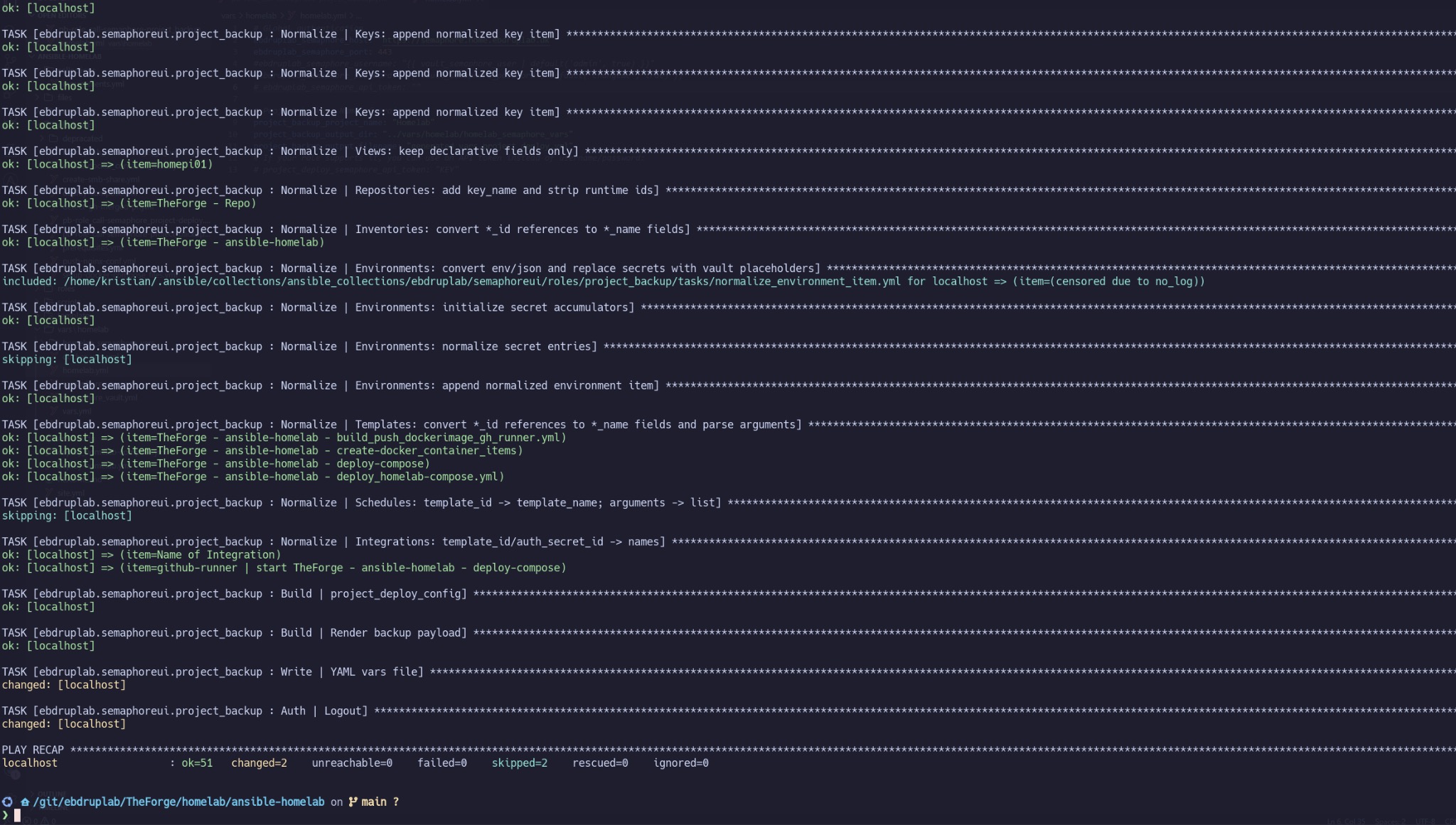Click the 'build_push_dockerimage_gh_runner.yml' item line

[284, 437]
